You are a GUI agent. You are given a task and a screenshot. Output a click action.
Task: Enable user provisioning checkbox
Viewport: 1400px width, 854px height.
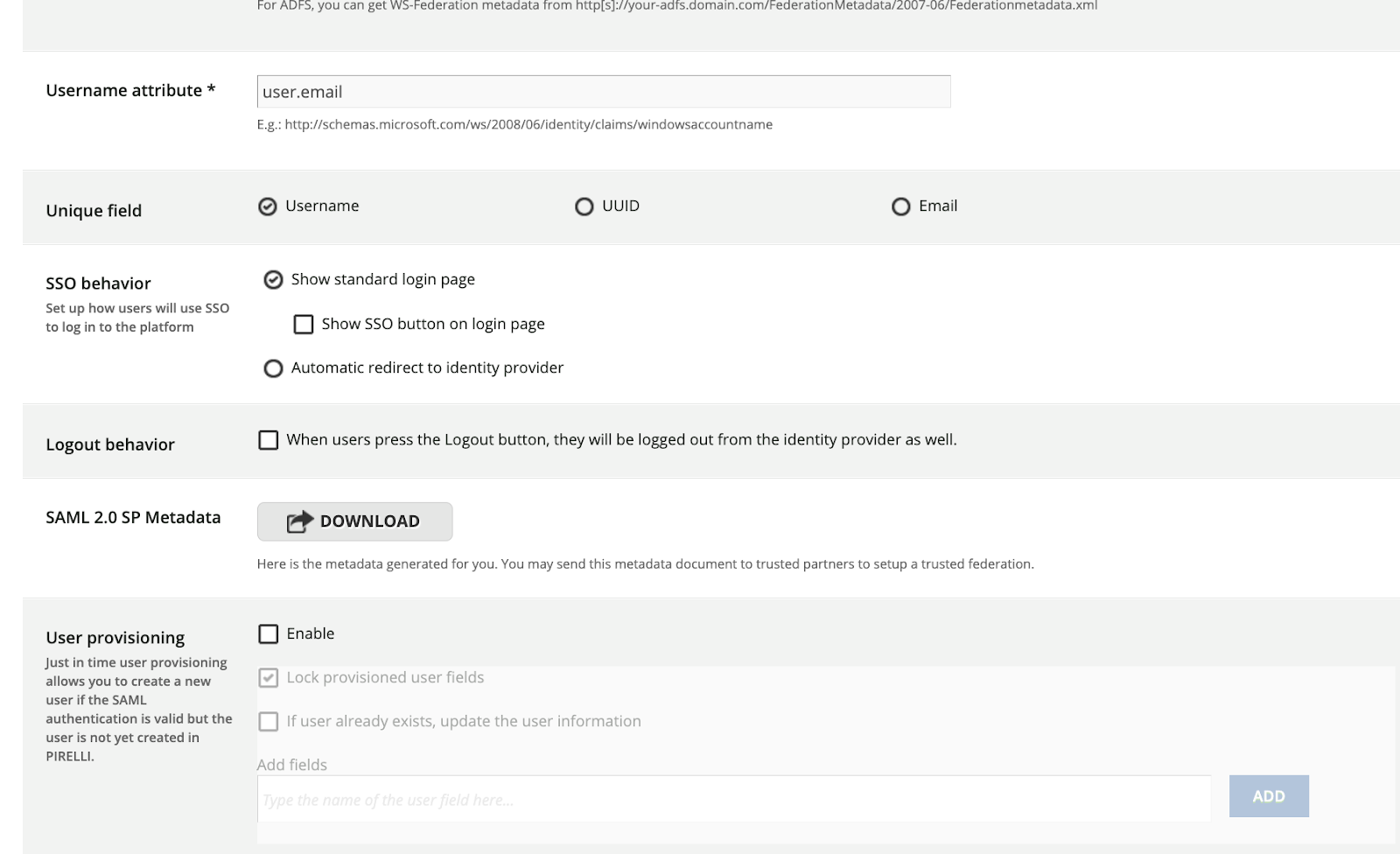click(x=269, y=633)
